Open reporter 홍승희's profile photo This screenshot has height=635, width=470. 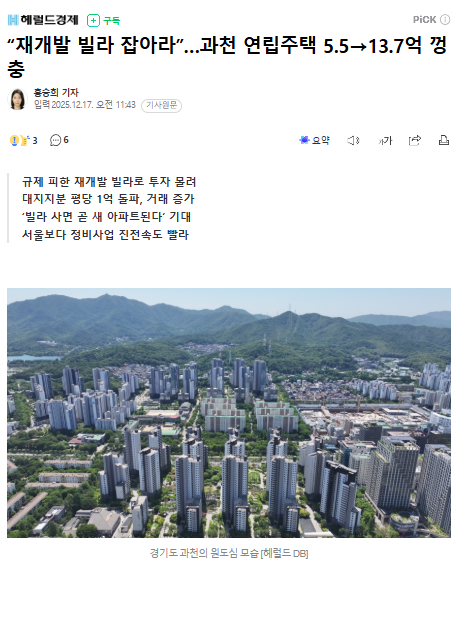pyautogui.click(x=17, y=99)
